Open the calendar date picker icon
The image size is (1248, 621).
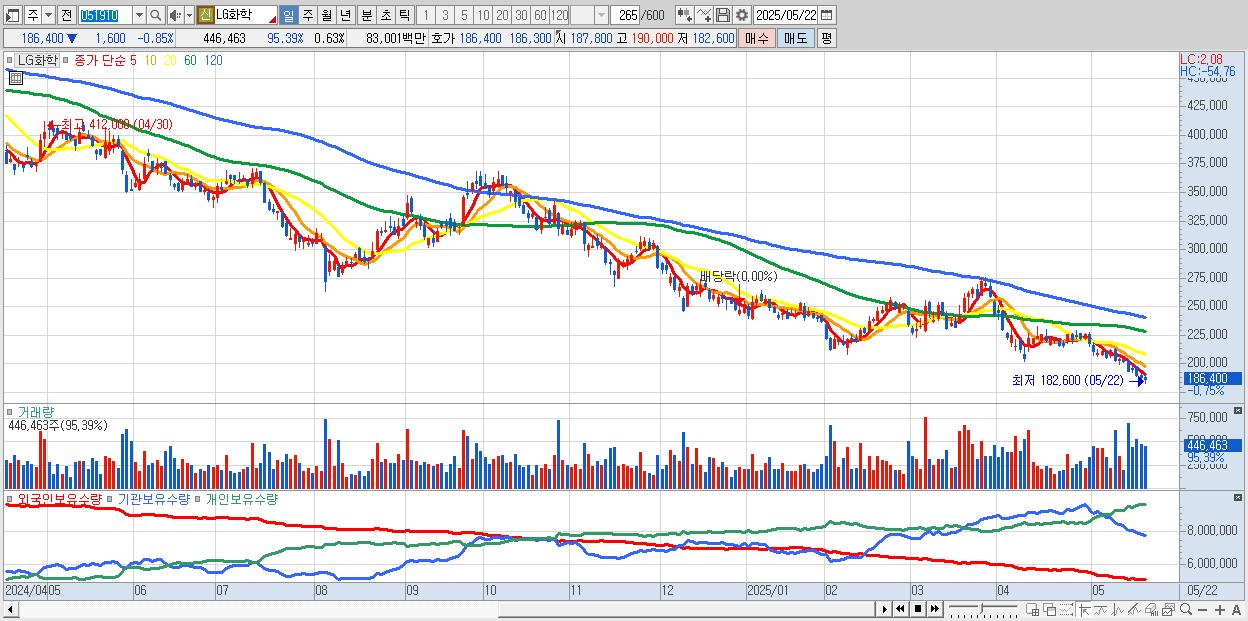pyautogui.click(x=826, y=15)
